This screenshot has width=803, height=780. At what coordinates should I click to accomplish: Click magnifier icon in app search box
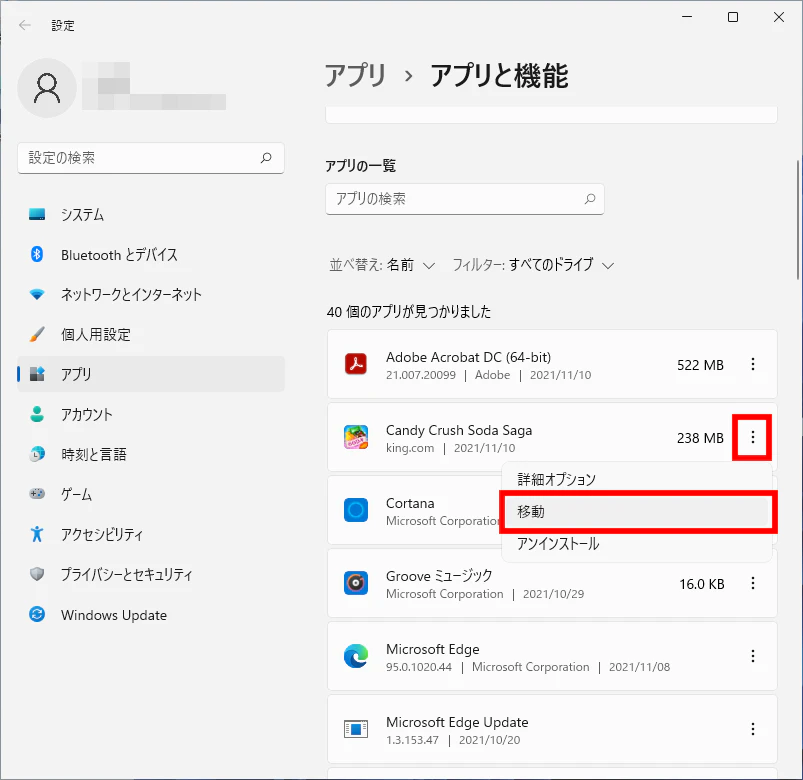(590, 199)
